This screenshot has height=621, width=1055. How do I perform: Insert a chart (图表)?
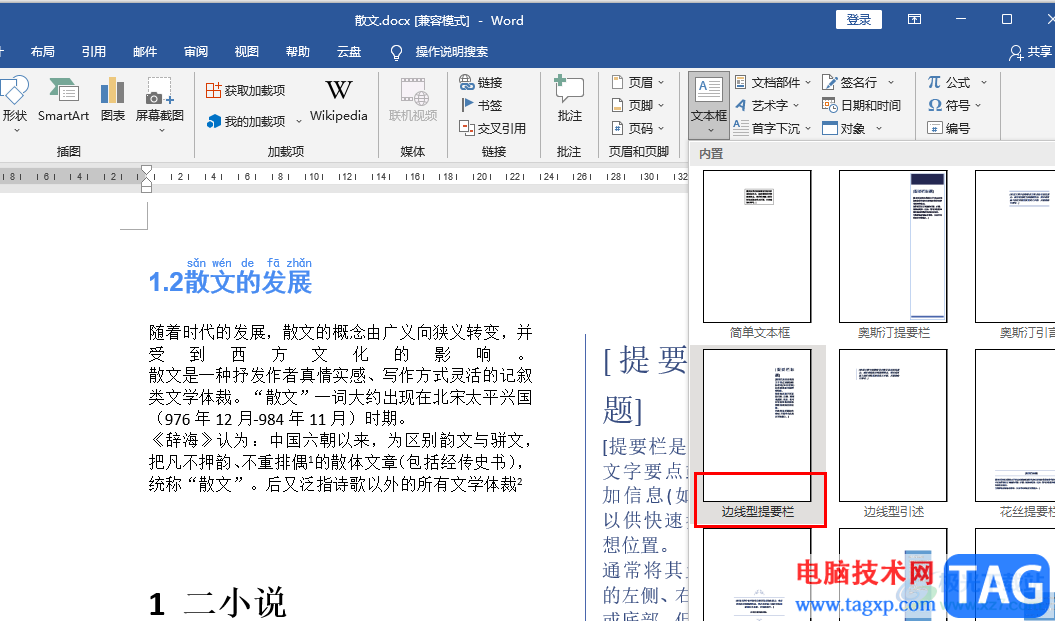(x=112, y=100)
